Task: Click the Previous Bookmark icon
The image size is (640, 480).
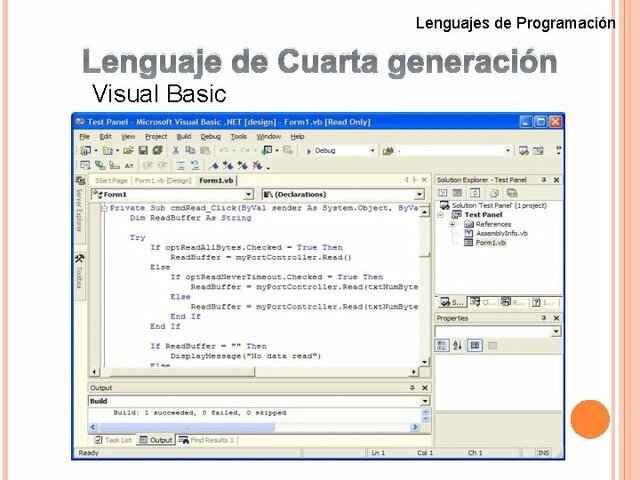Action: click(243, 166)
